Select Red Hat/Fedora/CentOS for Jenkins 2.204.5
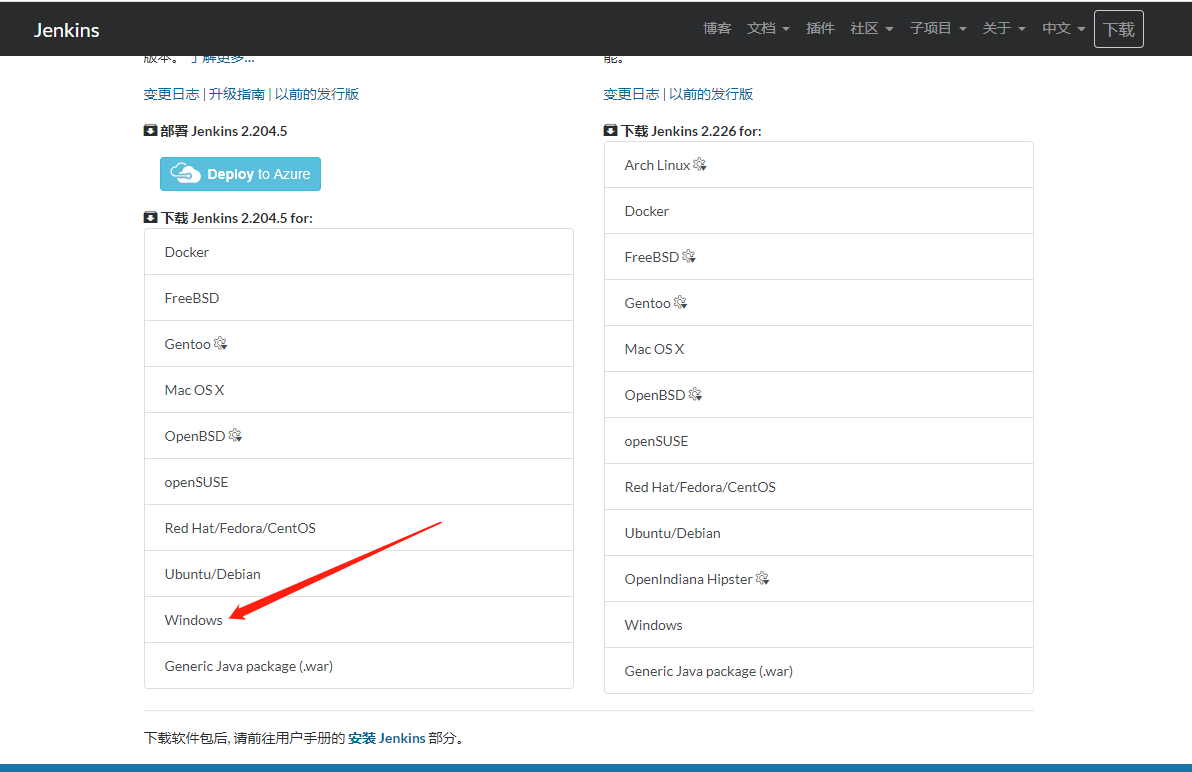Viewport: 1192px width, 772px height. [x=359, y=528]
